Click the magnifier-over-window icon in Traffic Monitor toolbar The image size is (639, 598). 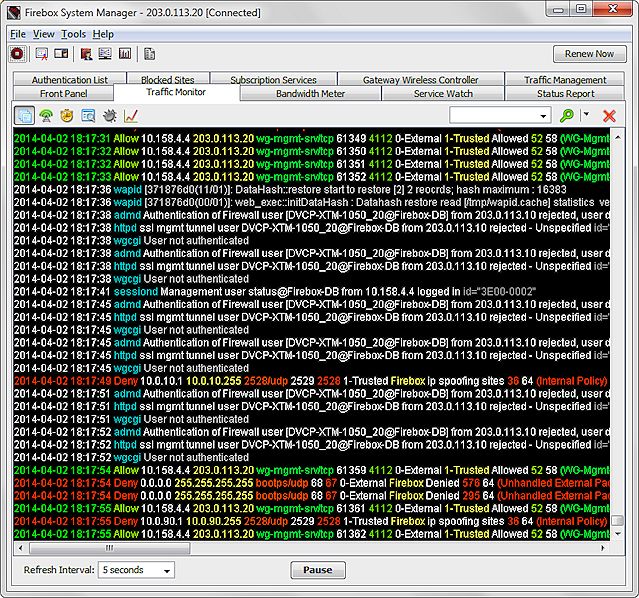click(88, 116)
